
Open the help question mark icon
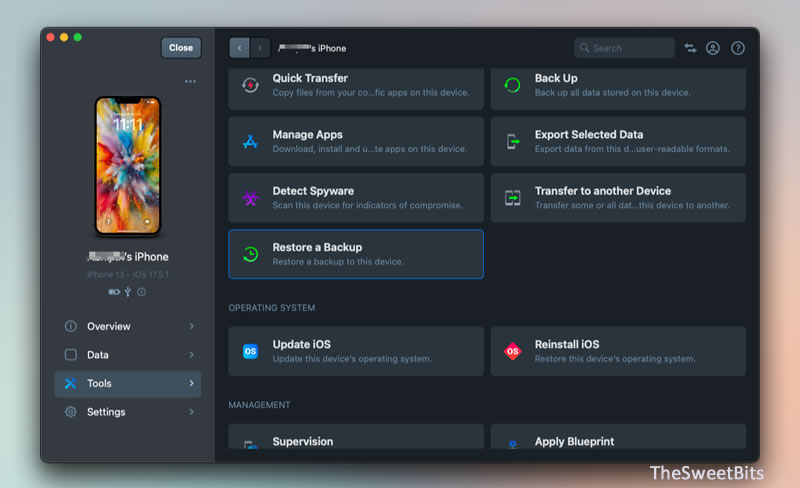[738, 48]
